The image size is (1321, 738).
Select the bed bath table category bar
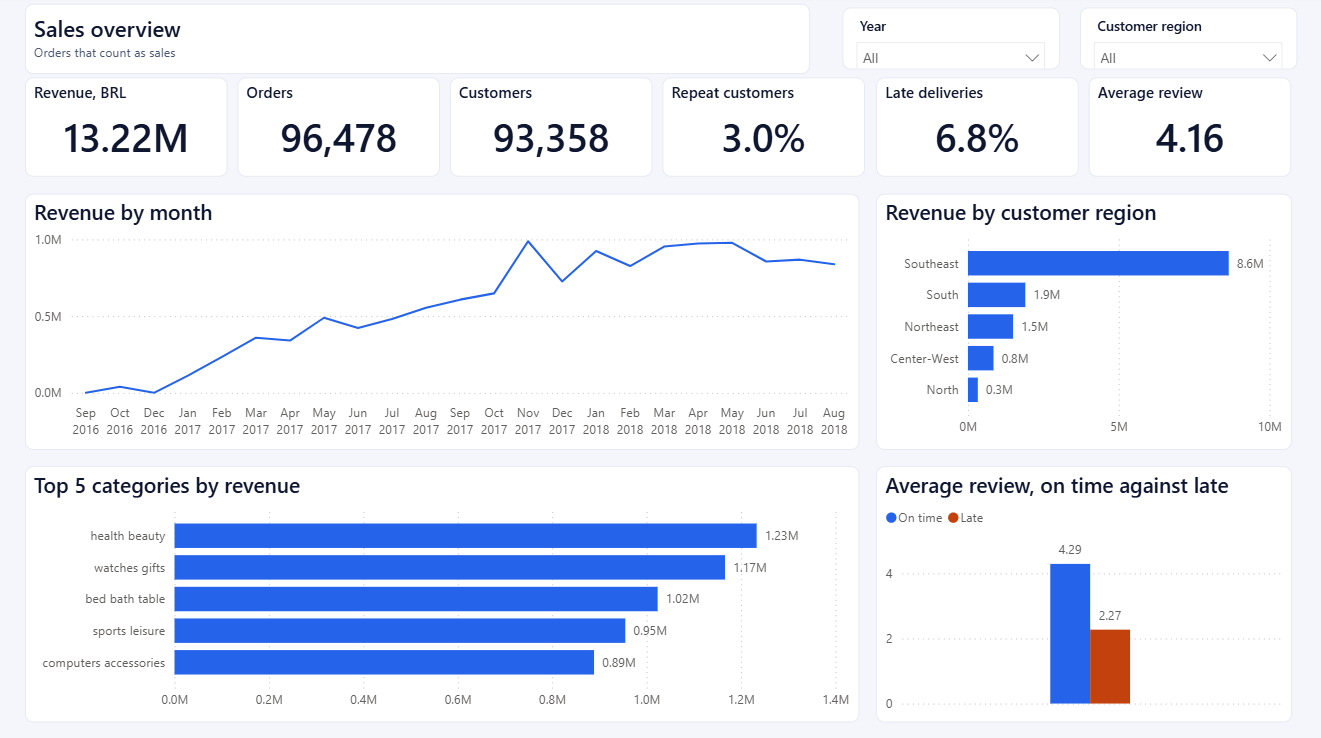(x=416, y=599)
